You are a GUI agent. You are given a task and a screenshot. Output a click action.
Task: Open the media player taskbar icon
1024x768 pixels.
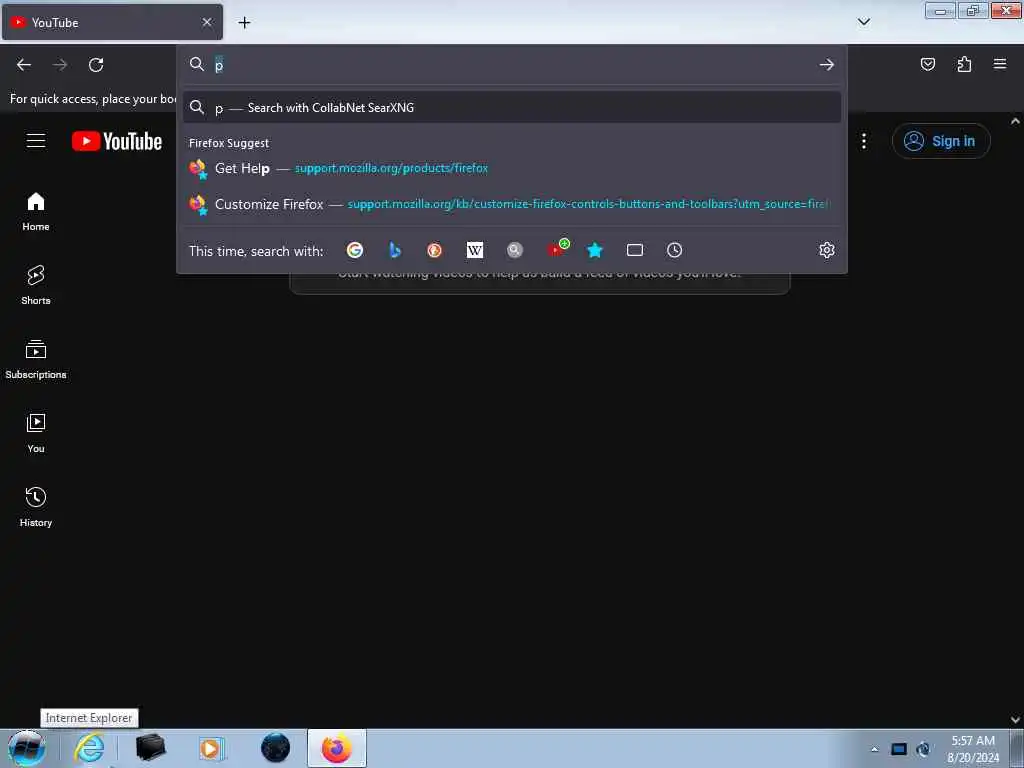click(x=212, y=748)
